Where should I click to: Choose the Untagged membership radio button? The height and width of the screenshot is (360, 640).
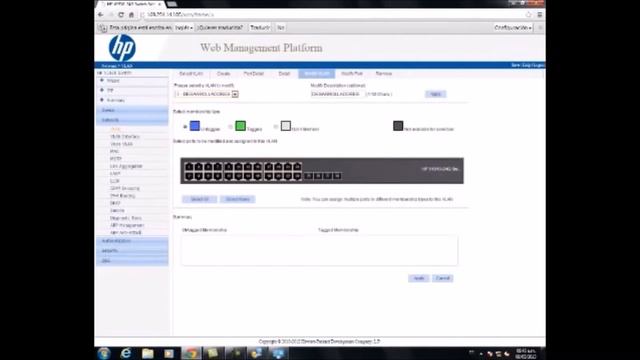185,127
